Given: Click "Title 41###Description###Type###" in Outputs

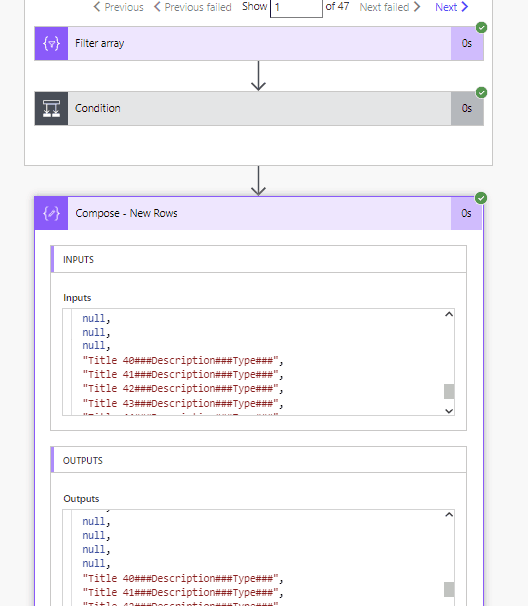Looking at the screenshot, I should (183, 592).
